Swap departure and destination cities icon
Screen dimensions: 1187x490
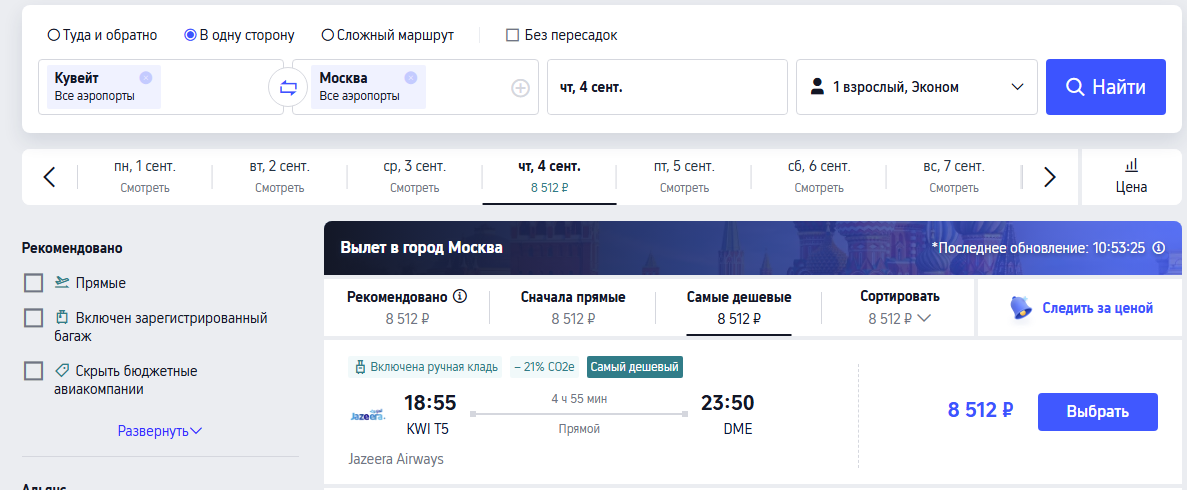[x=288, y=88]
